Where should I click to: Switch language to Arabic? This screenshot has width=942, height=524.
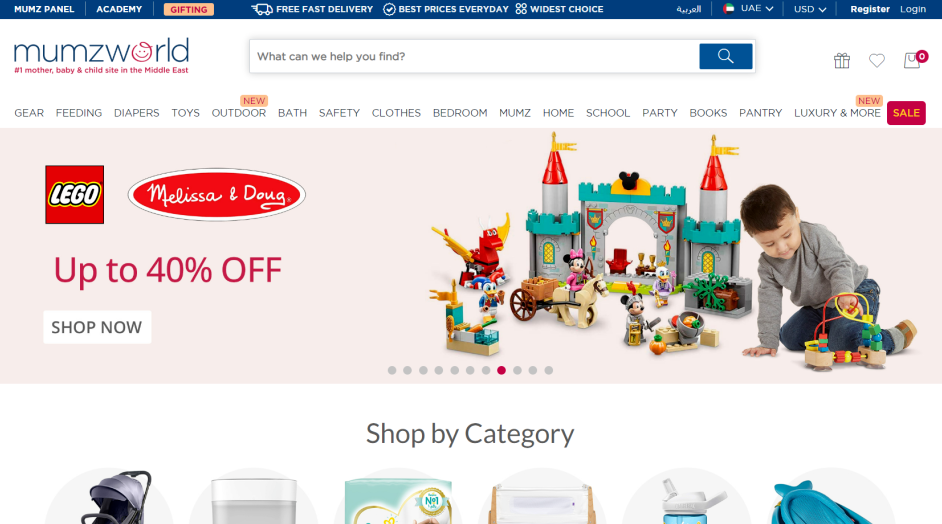coord(688,9)
